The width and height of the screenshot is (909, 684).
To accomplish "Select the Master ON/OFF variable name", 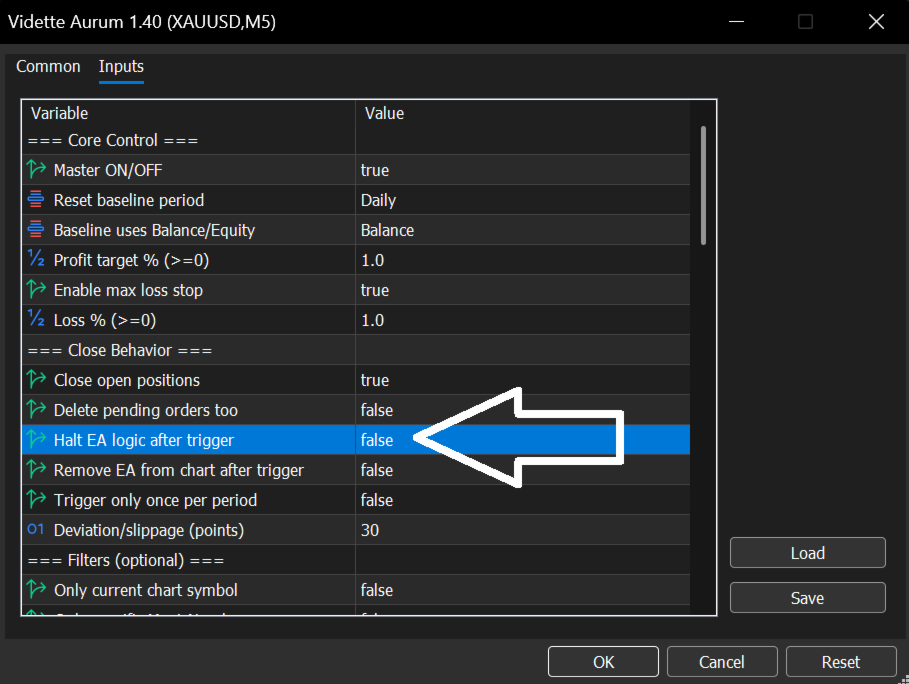I will (108, 170).
